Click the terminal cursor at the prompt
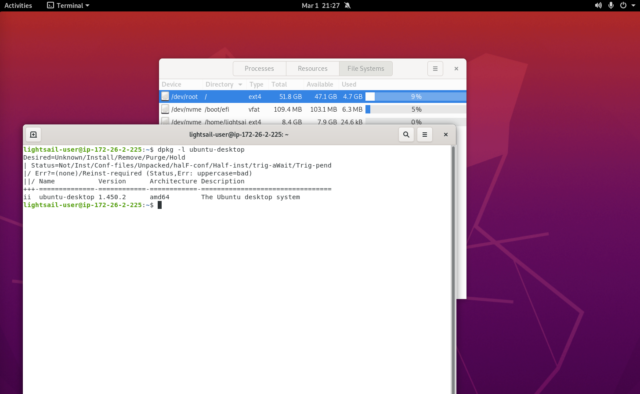The width and height of the screenshot is (640, 394). coord(160,205)
